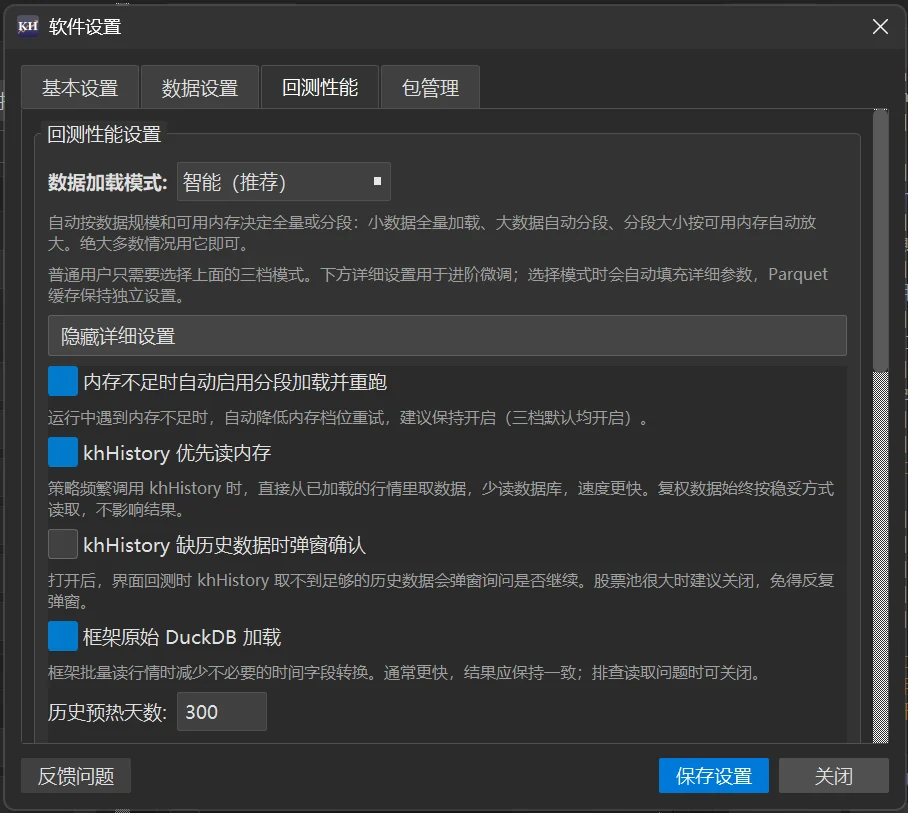Click the 回测性能设置 group title text
This screenshot has width=908, height=813.
coord(104,134)
